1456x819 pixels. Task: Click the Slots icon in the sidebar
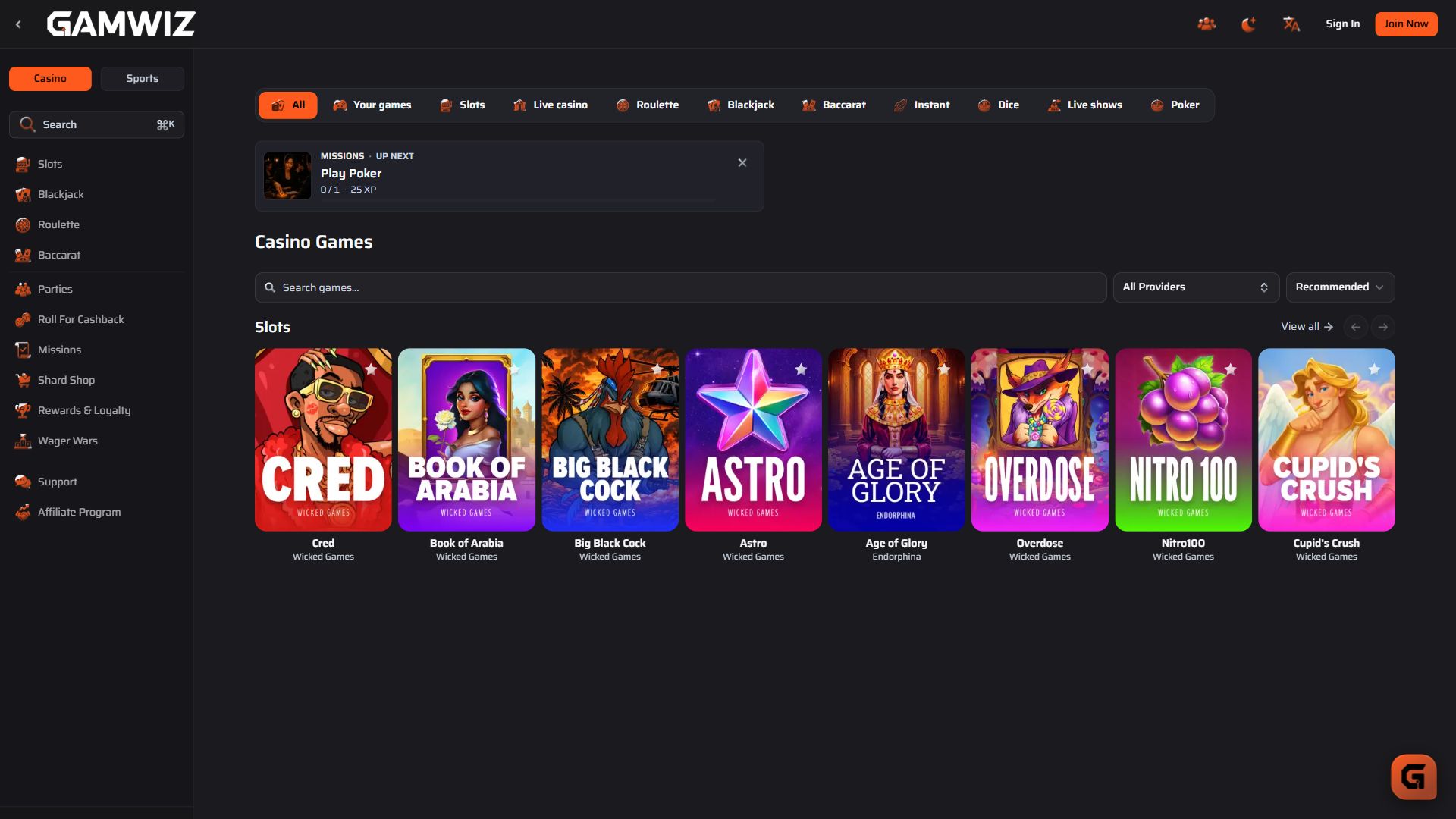pos(23,164)
